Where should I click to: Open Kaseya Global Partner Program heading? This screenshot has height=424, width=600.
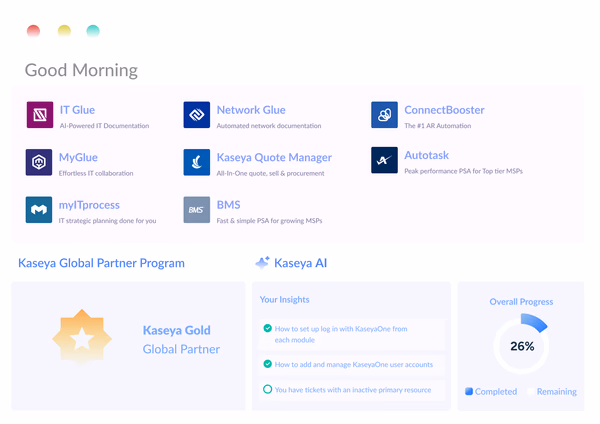(x=101, y=263)
